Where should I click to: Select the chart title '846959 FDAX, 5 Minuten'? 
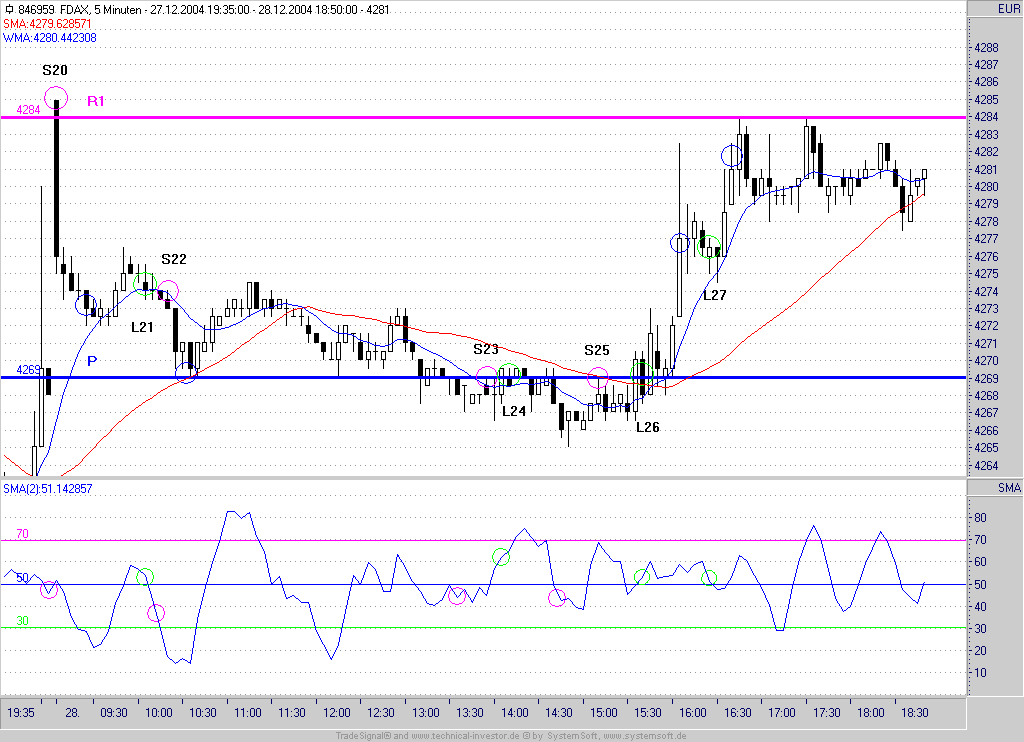[80, 10]
